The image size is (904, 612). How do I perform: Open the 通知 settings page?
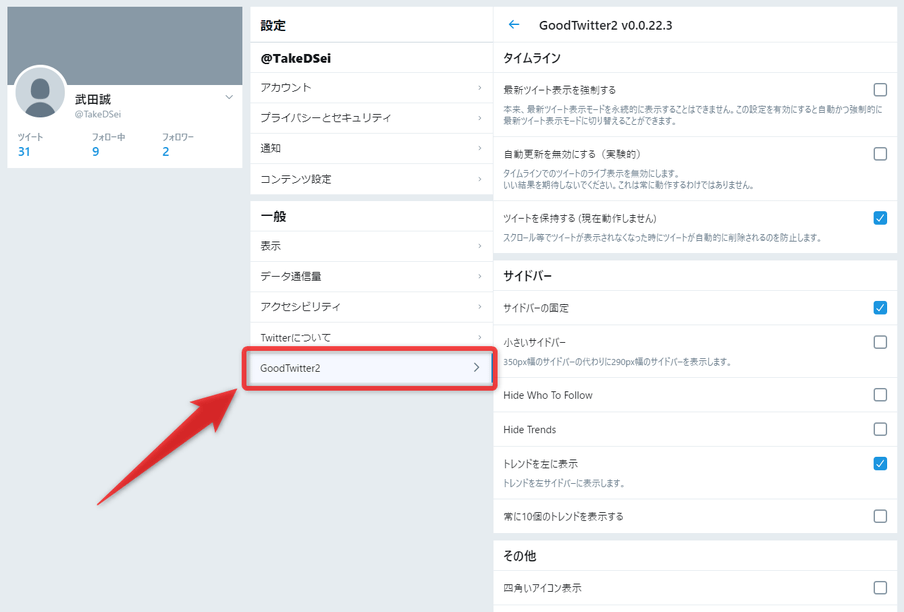[x=371, y=148]
